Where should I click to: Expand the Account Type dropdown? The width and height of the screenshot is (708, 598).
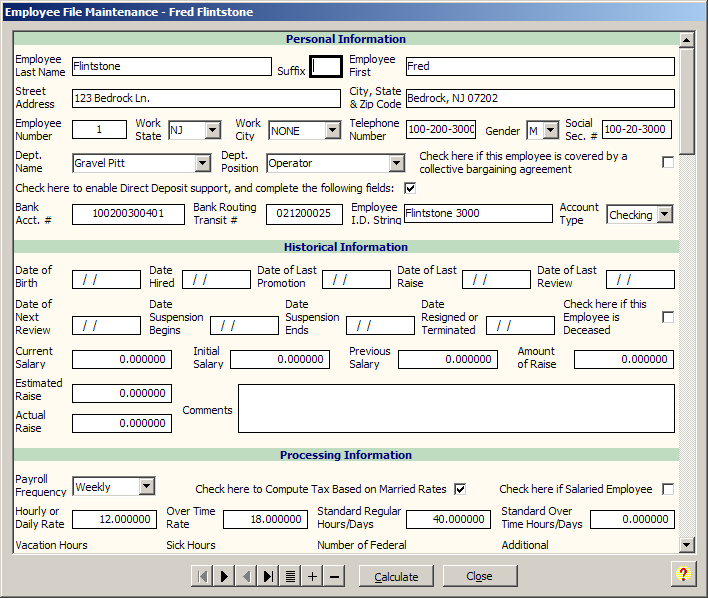[x=664, y=215]
